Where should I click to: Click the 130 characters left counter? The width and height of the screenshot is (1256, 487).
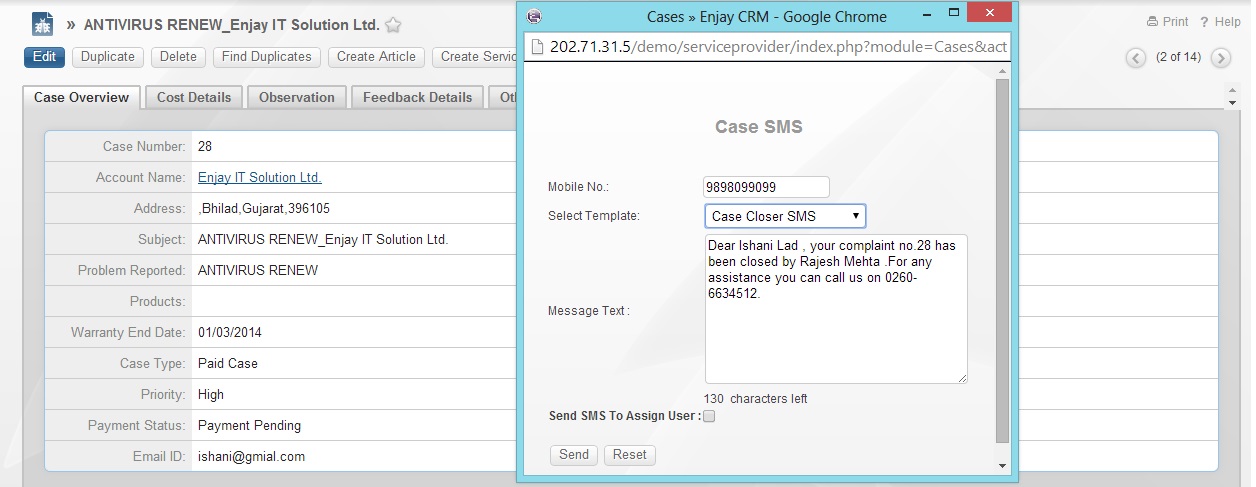(x=756, y=399)
